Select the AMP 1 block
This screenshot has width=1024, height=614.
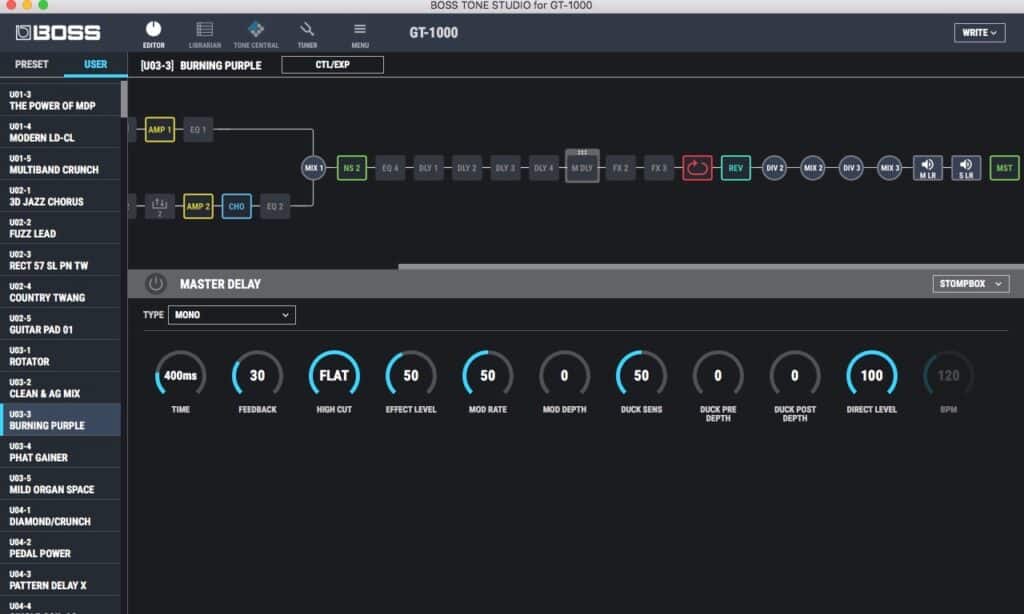click(x=159, y=129)
